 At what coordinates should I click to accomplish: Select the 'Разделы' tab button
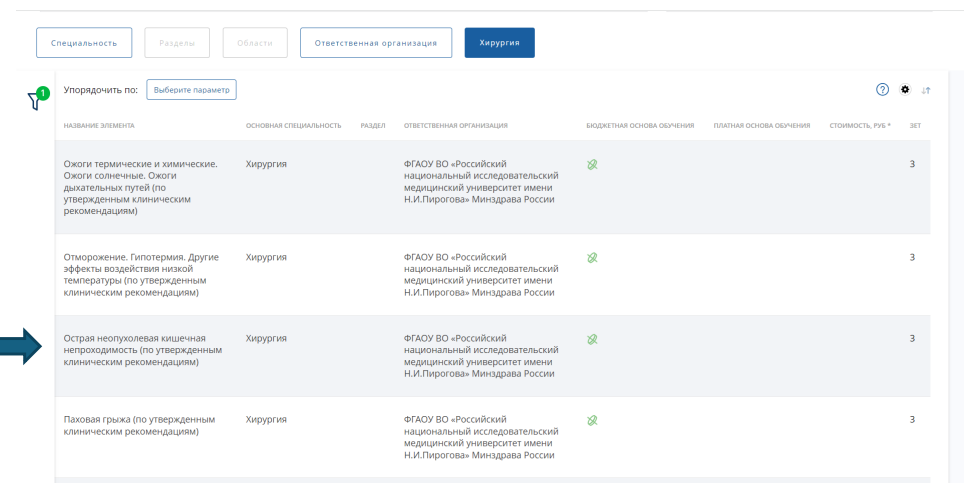[x=177, y=43]
